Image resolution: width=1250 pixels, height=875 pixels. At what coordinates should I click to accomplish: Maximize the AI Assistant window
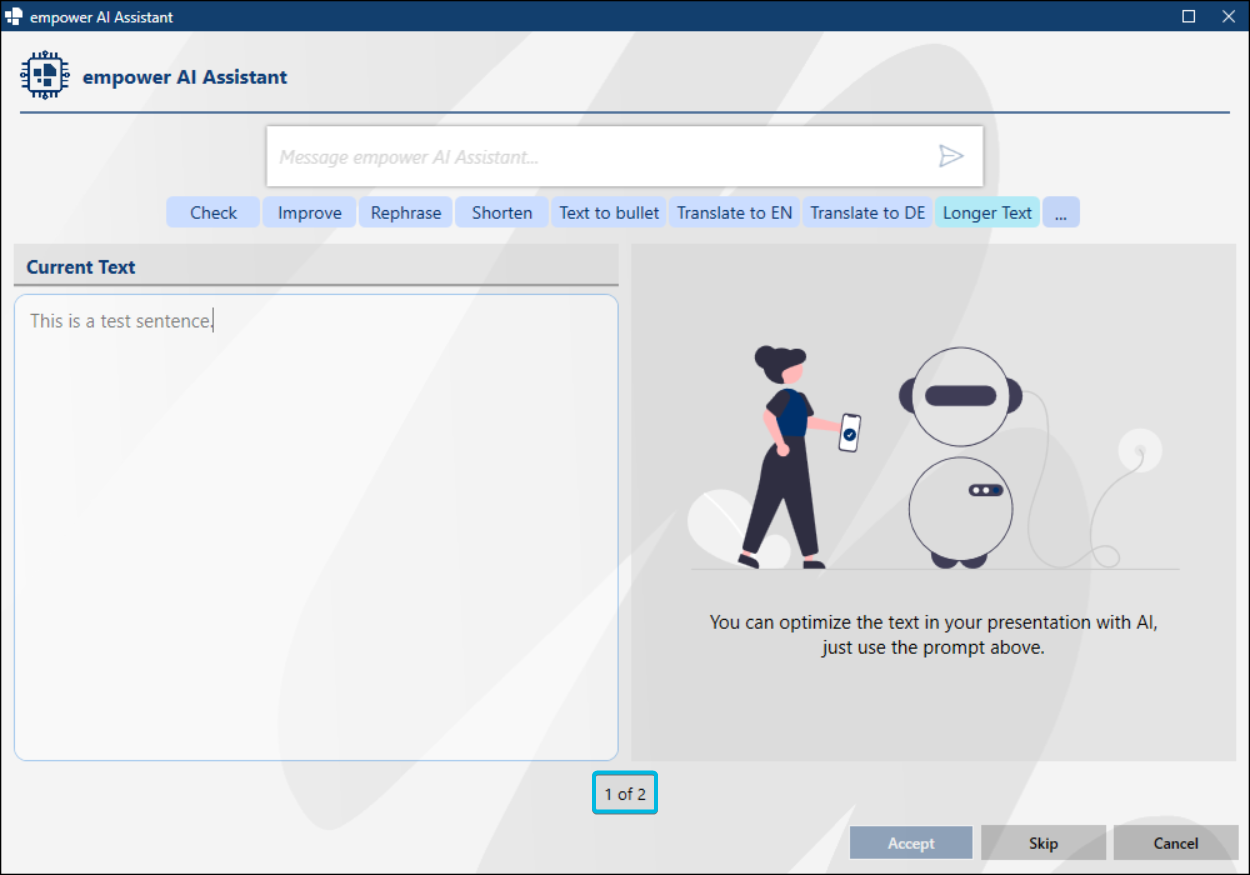(x=1189, y=16)
